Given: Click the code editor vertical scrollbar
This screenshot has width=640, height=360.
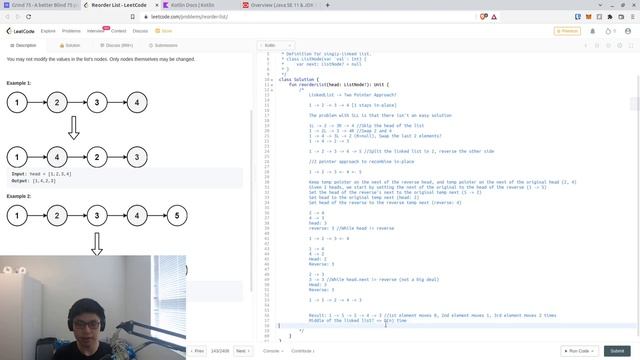Looking at the screenshot, I should pyautogui.click(x=638, y=204).
